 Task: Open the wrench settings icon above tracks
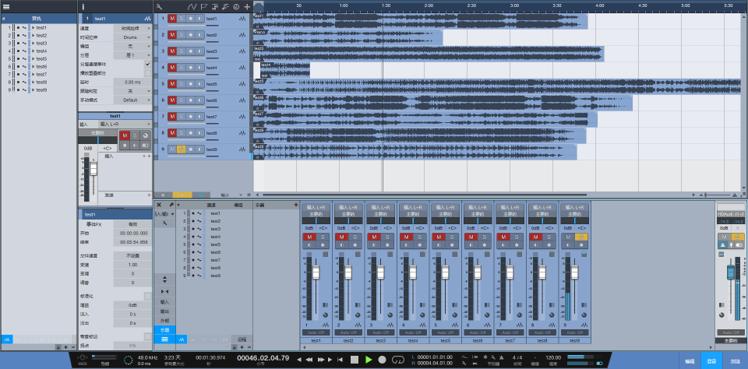pos(159,7)
